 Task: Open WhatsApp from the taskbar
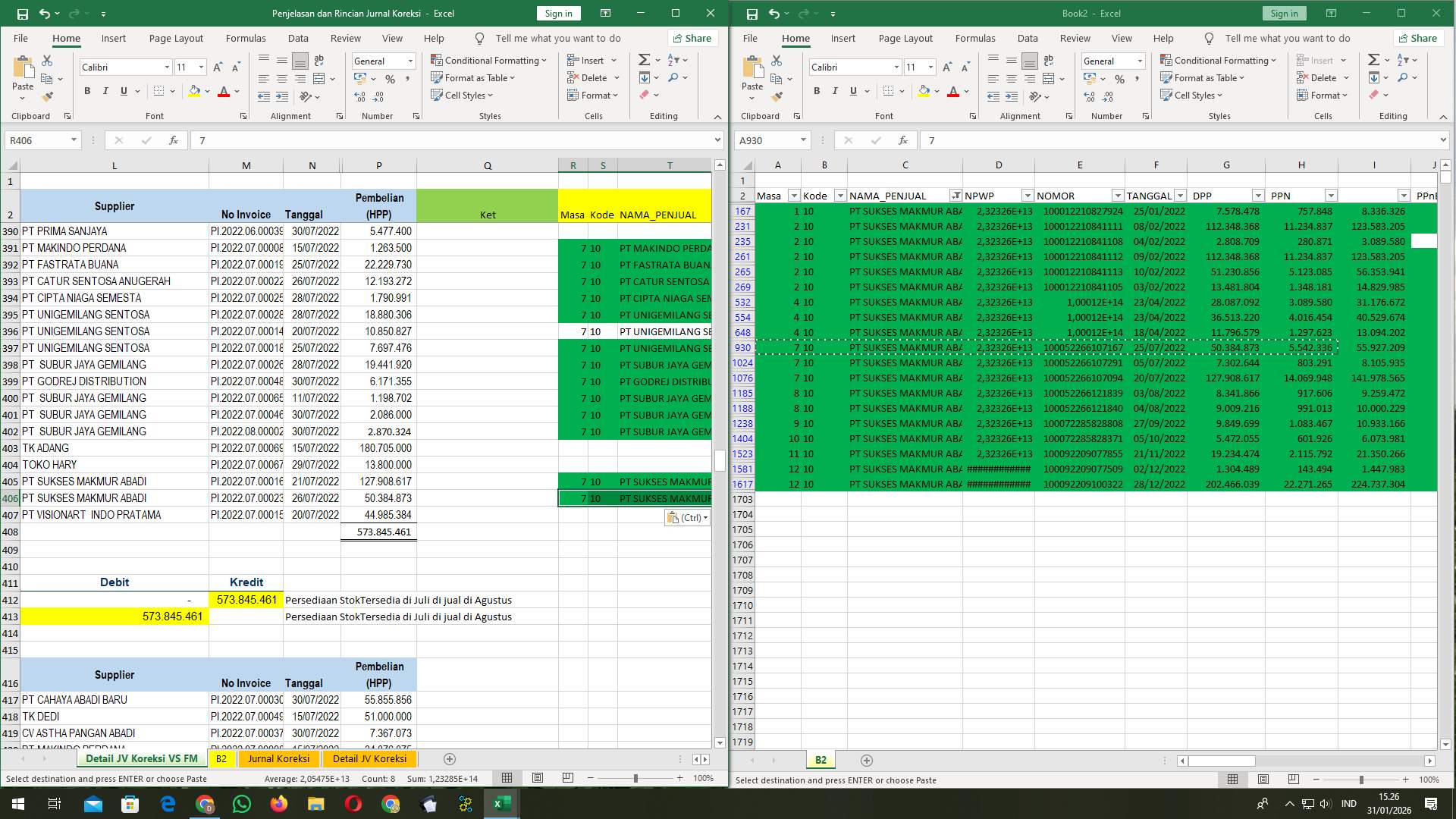tap(242, 803)
